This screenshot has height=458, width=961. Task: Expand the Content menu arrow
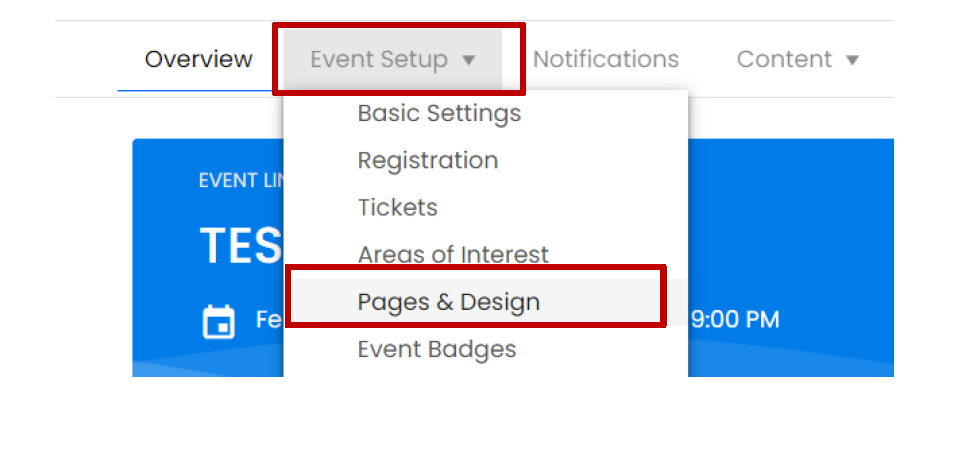coord(852,60)
